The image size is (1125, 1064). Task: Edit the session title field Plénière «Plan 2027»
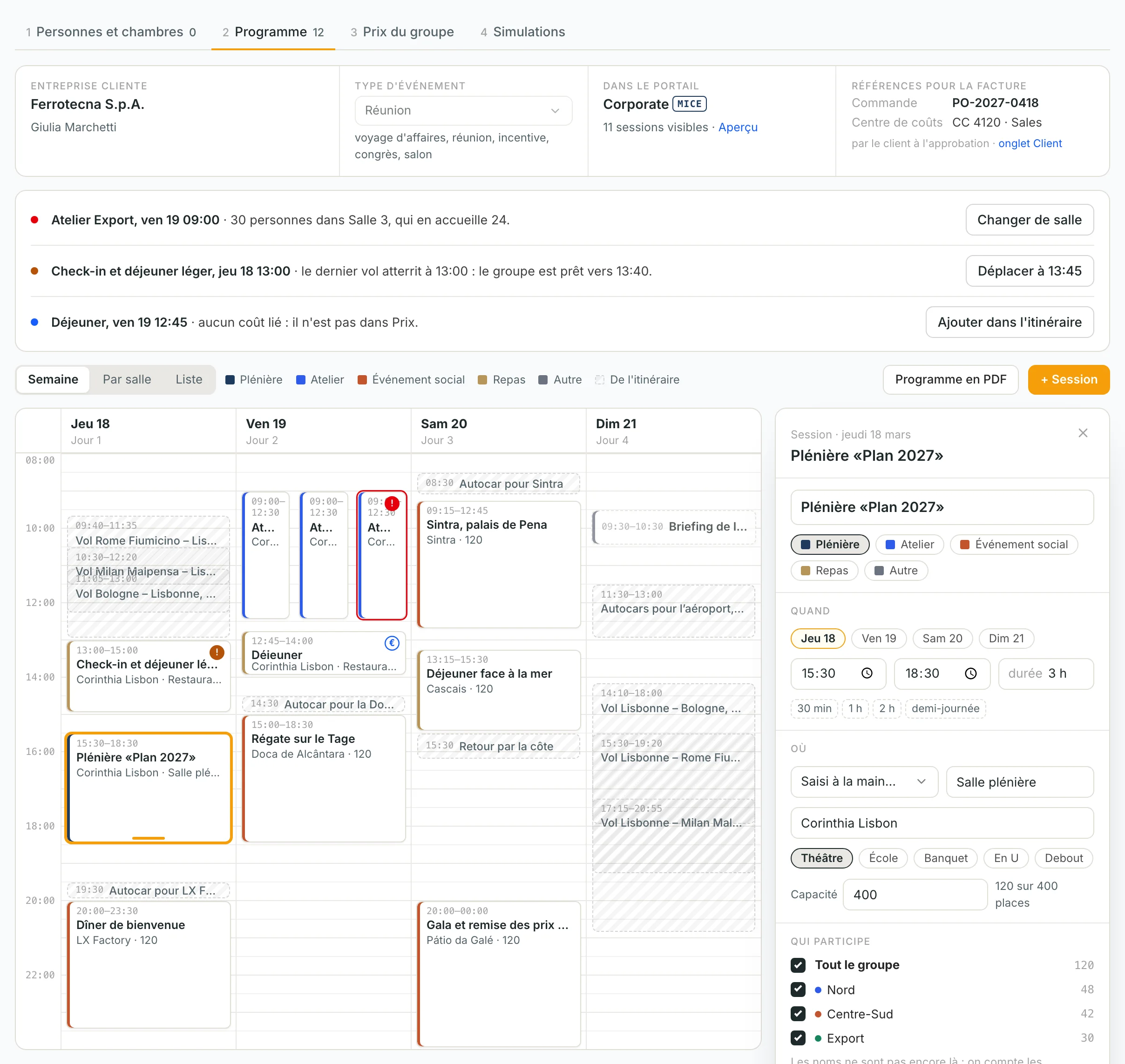pos(942,507)
